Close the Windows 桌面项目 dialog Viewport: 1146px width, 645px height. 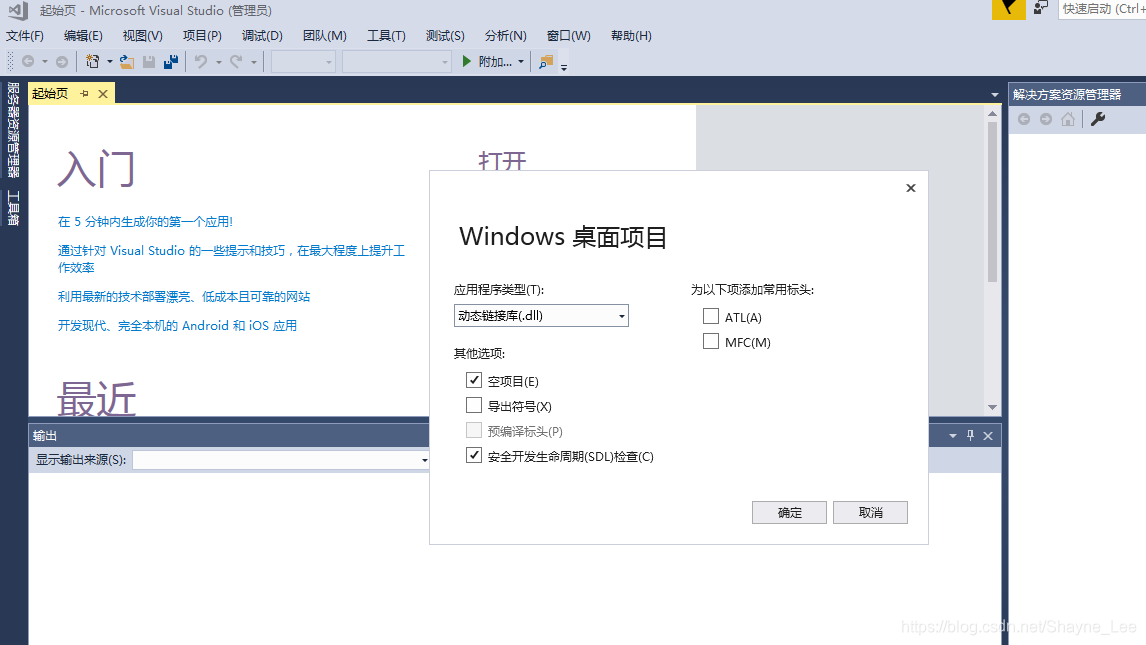[911, 188]
